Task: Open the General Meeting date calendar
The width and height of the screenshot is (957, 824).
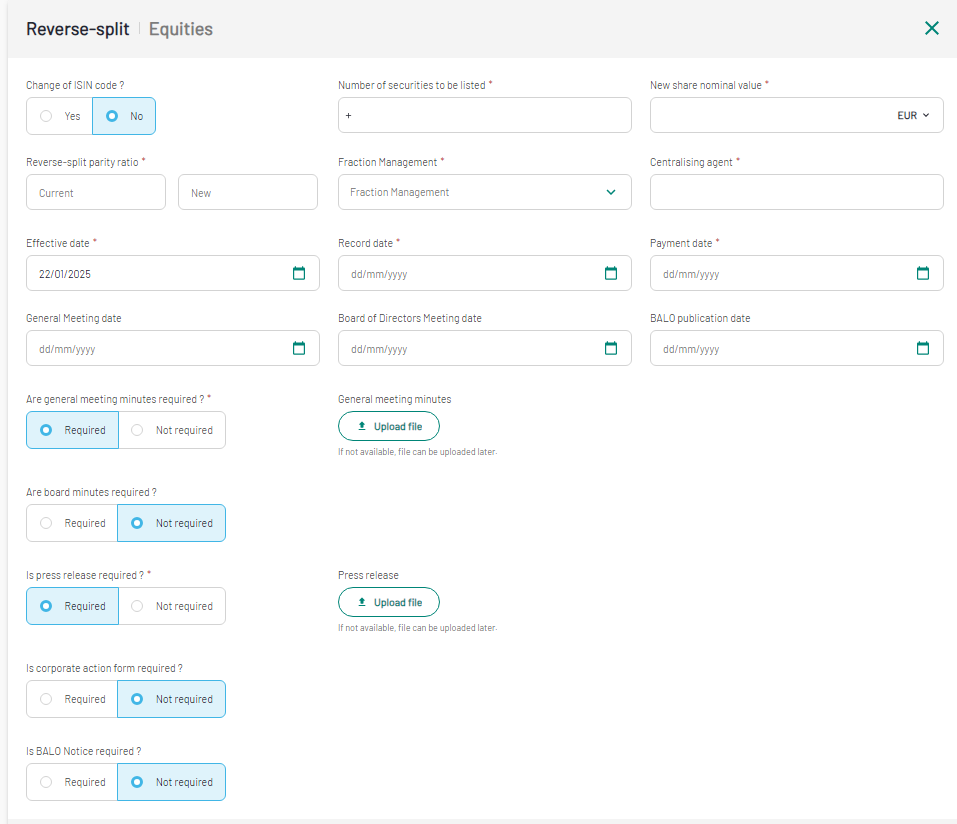Action: point(299,348)
